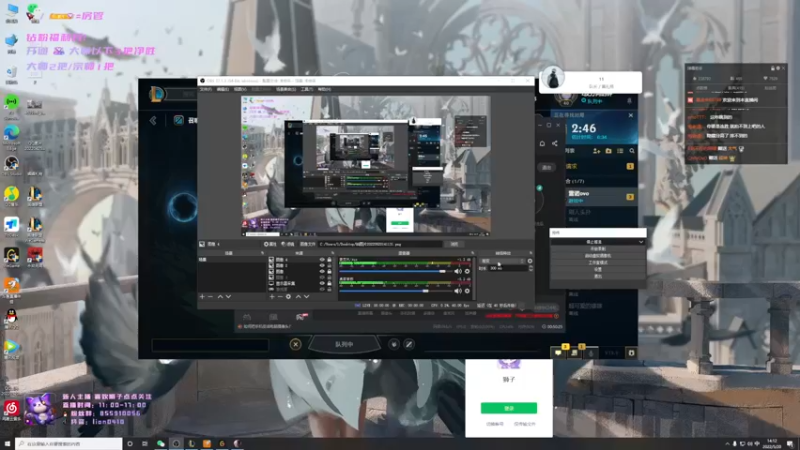Click the League of Legends logo
The width and height of the screenshot is (800, 450).
(157, 94)
